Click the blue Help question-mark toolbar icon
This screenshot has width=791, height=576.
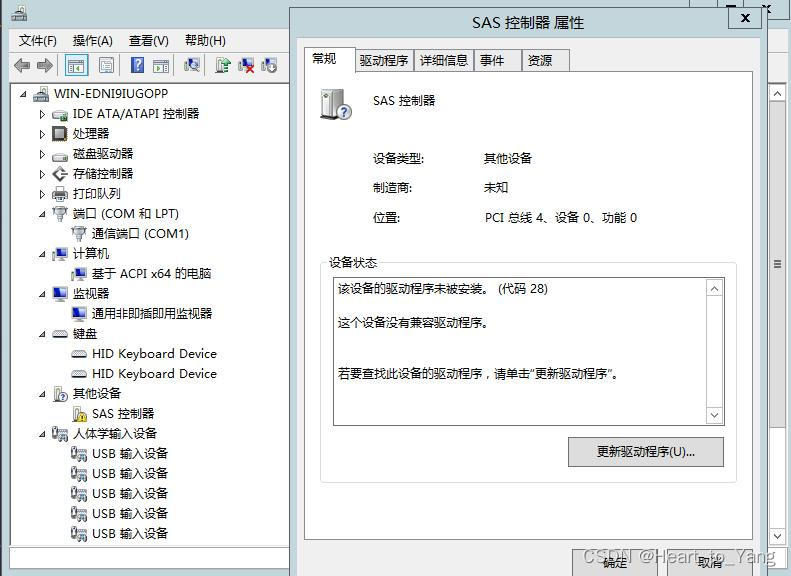point(137,65)
